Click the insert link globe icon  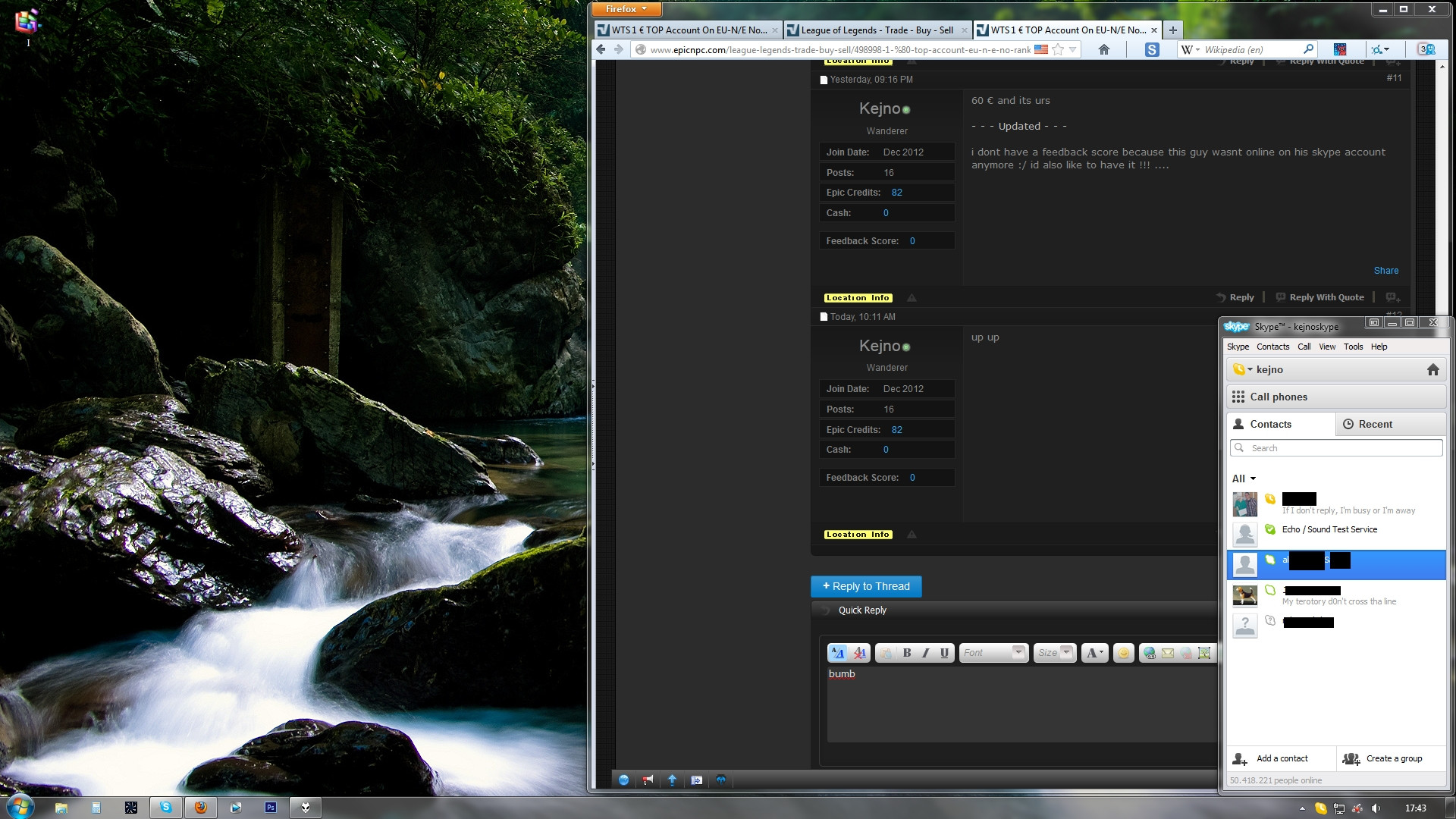[1150, 652]
